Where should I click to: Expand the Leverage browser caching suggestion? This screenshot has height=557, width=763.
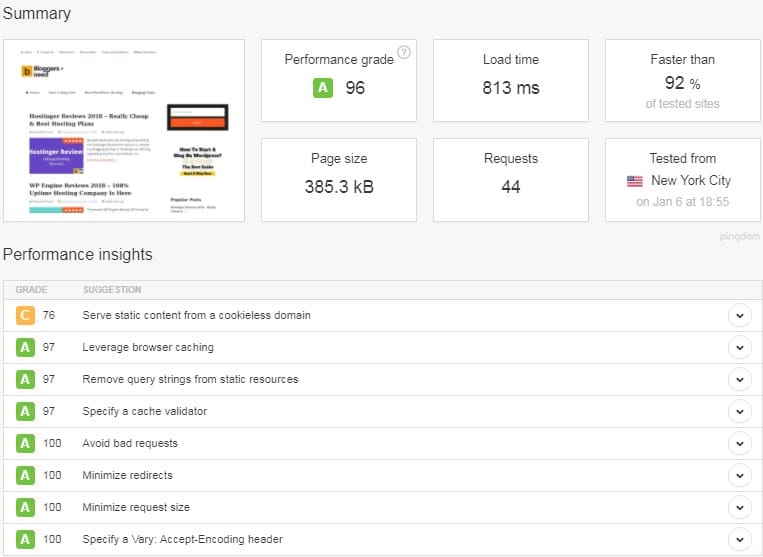point(740,348)
